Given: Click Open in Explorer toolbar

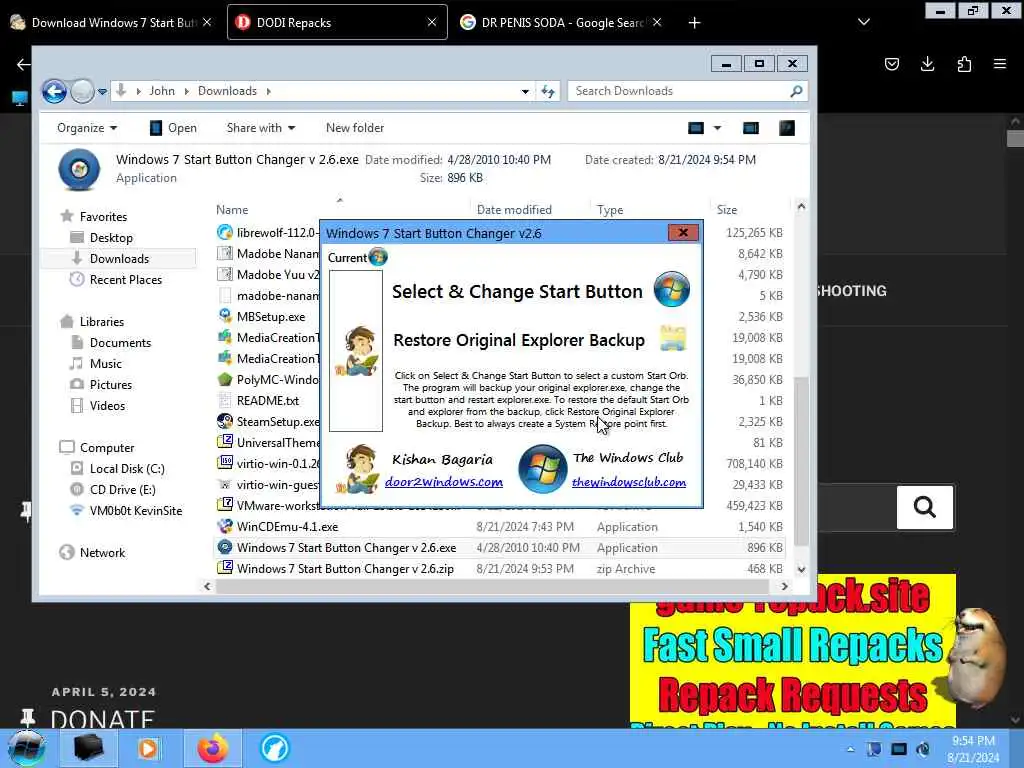Looking at the screenshot, I should click(x=173, y=128).
